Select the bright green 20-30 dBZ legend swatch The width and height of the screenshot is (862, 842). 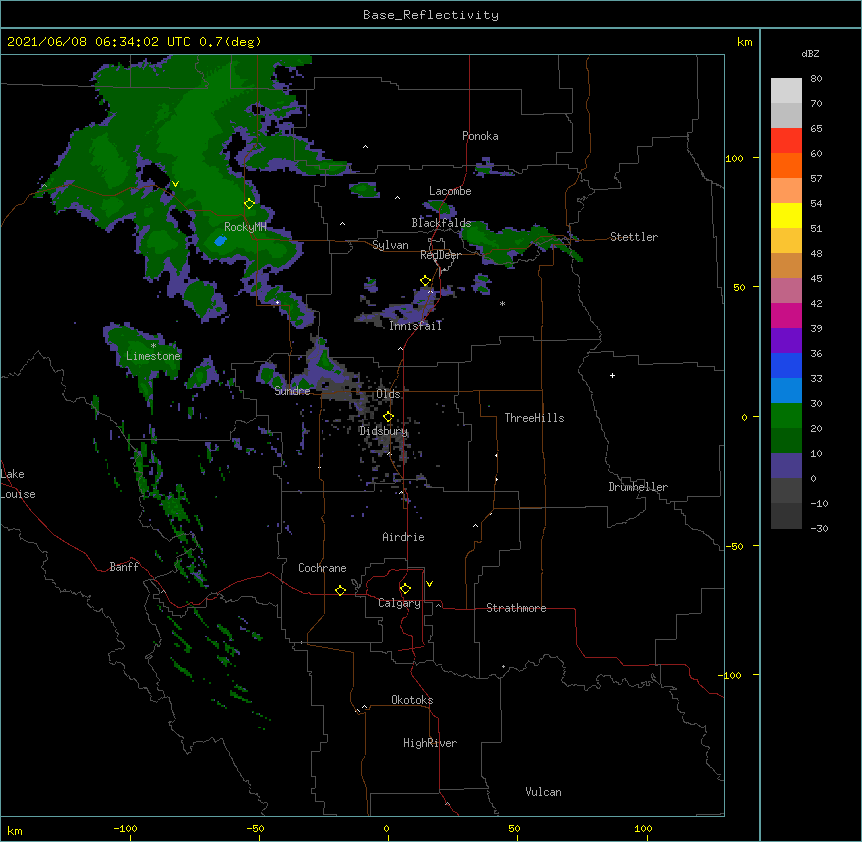tap(786, 416)
